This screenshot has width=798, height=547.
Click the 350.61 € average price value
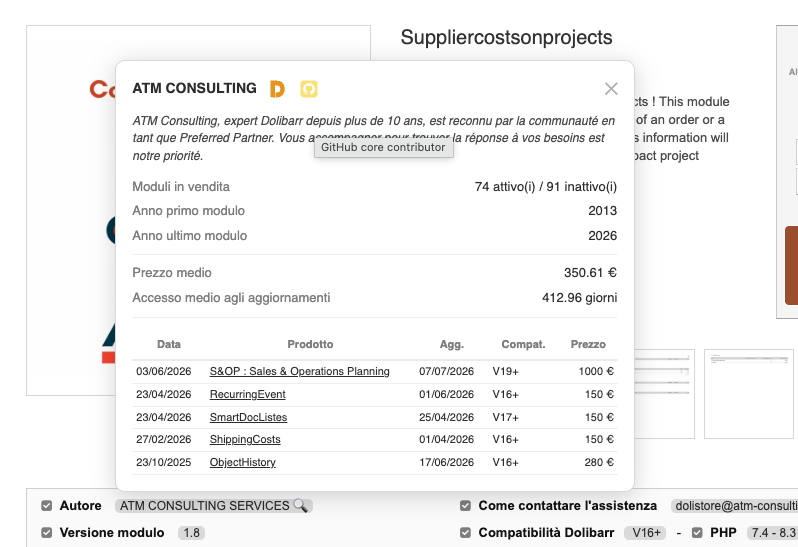(x=590, y=273)
